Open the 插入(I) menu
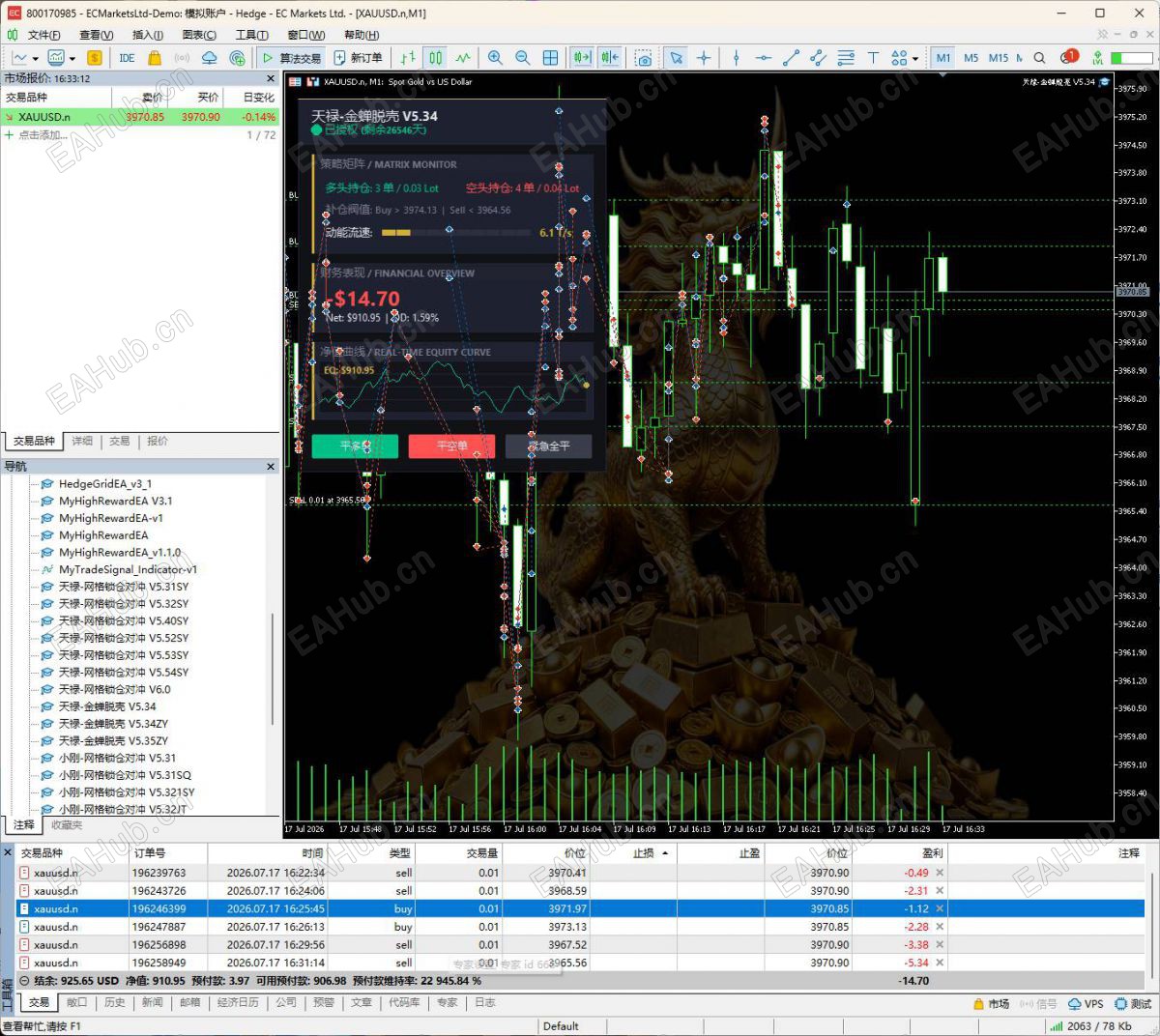 pyautogui.click(x=147, y=35)
